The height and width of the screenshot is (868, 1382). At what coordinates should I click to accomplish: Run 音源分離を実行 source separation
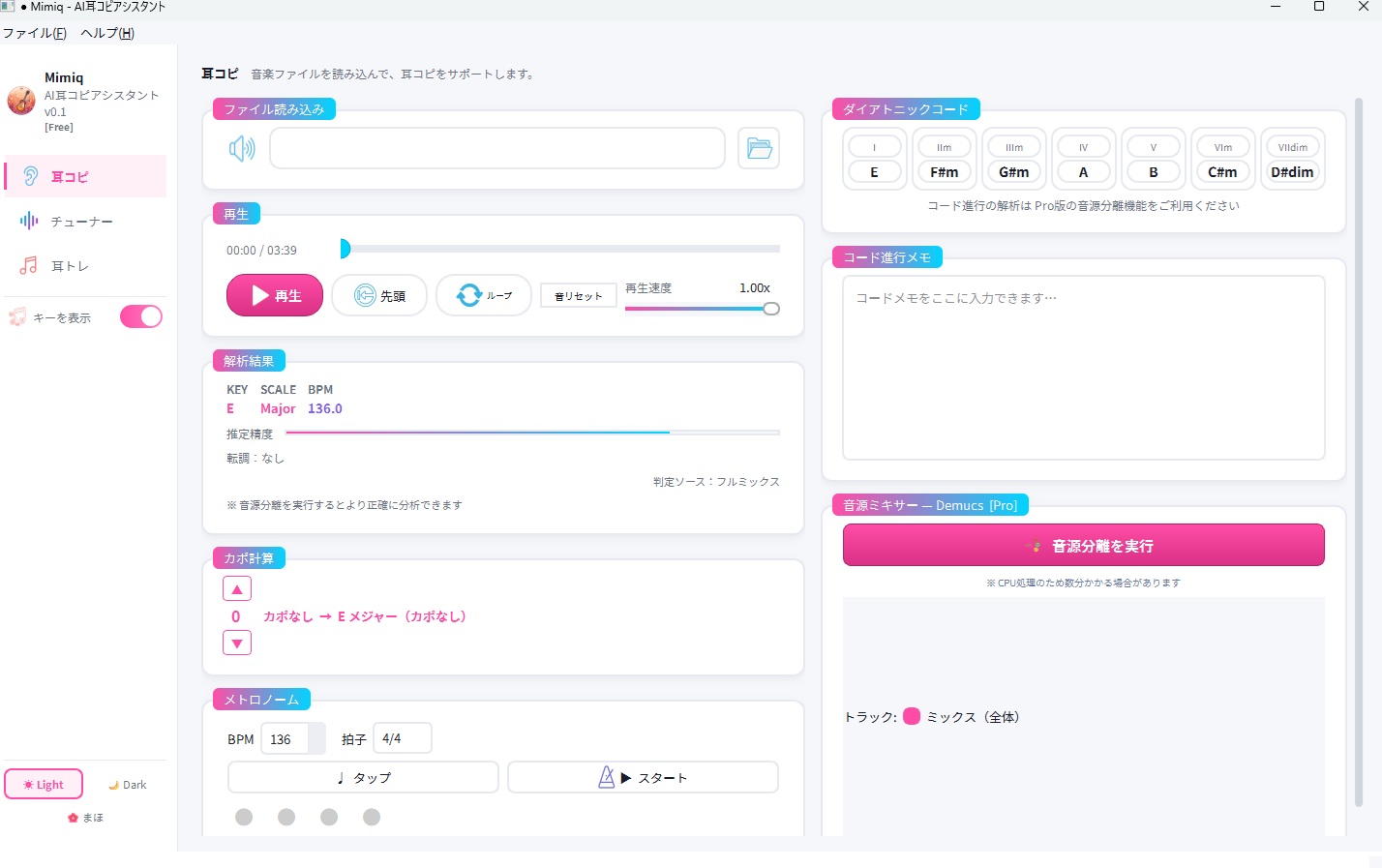coord(1083,546)
